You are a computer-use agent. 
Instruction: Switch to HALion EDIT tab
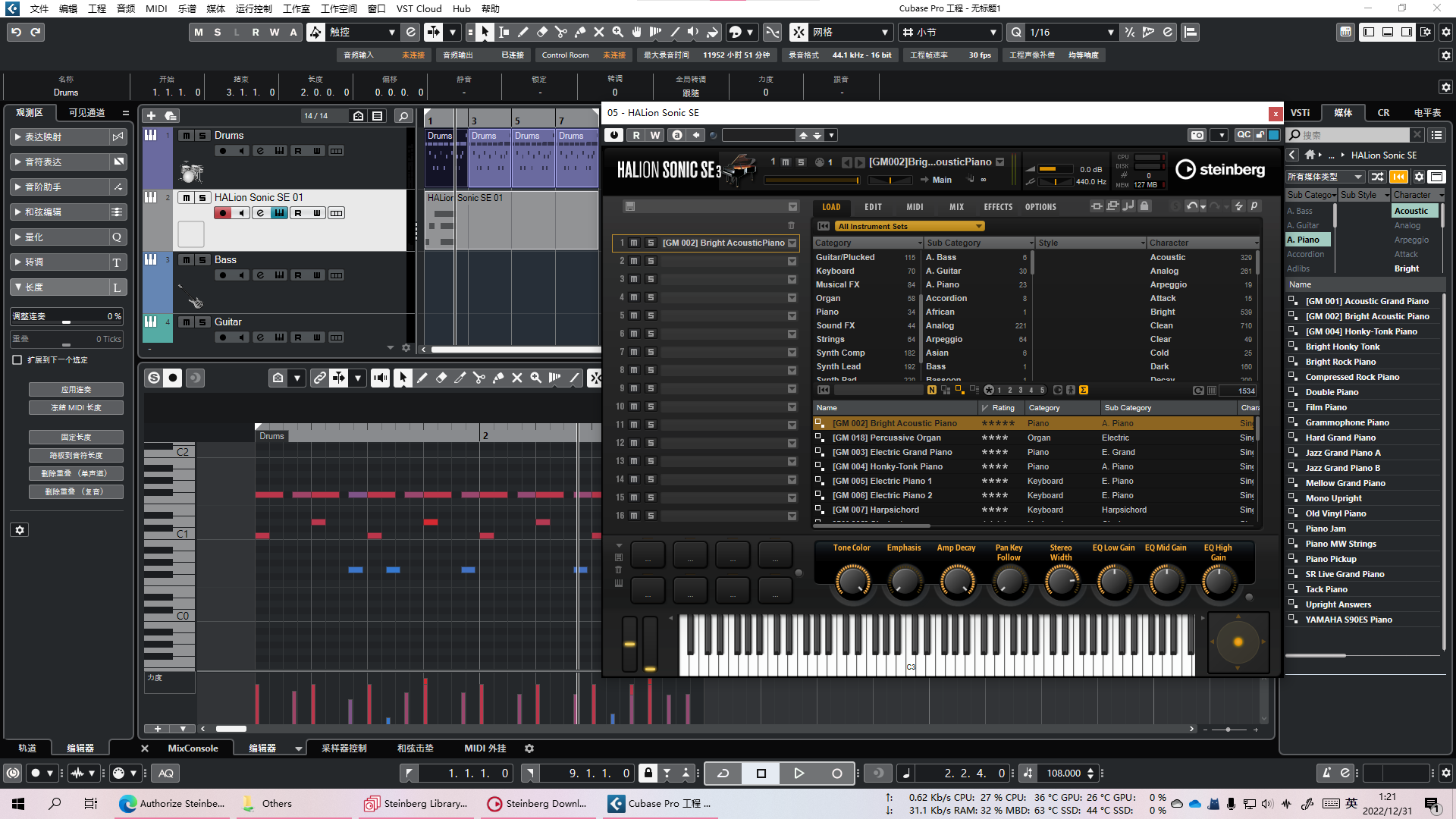pos(873,206)
